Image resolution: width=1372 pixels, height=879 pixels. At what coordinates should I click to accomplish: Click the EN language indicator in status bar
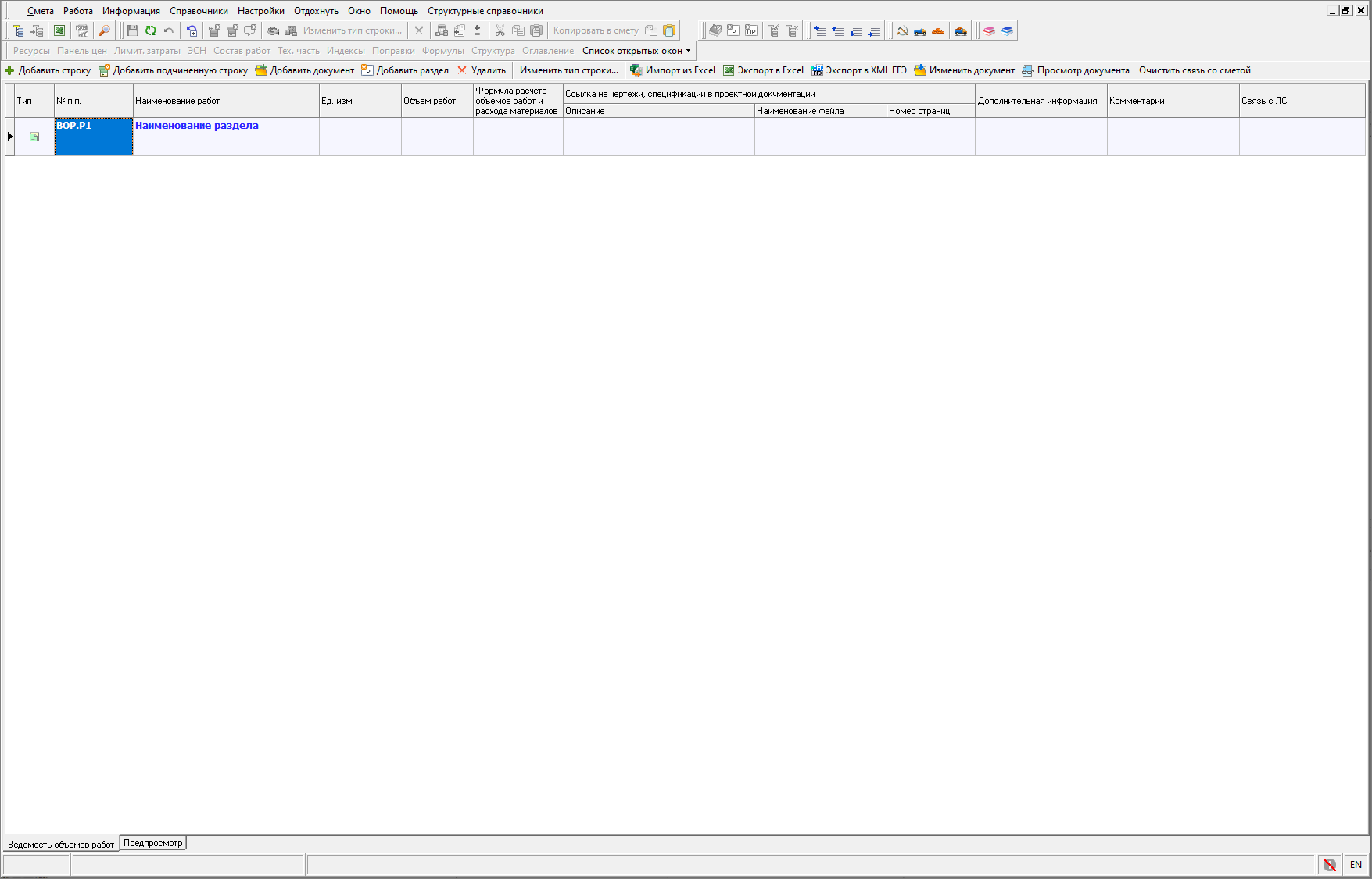[x=1356, y=865]
